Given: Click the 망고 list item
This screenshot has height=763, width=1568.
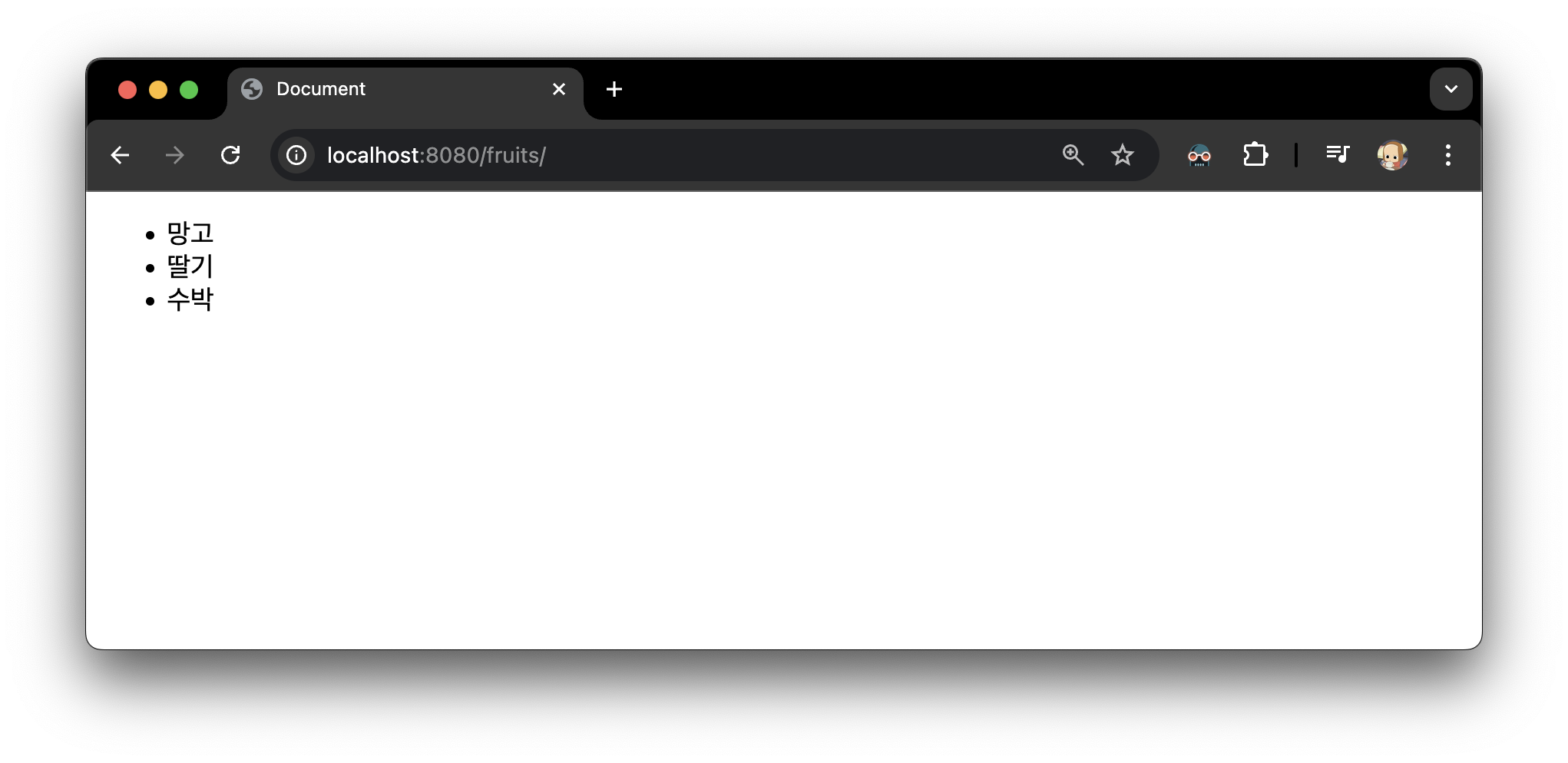Looking at the screenshot, I should pos(190,233).
